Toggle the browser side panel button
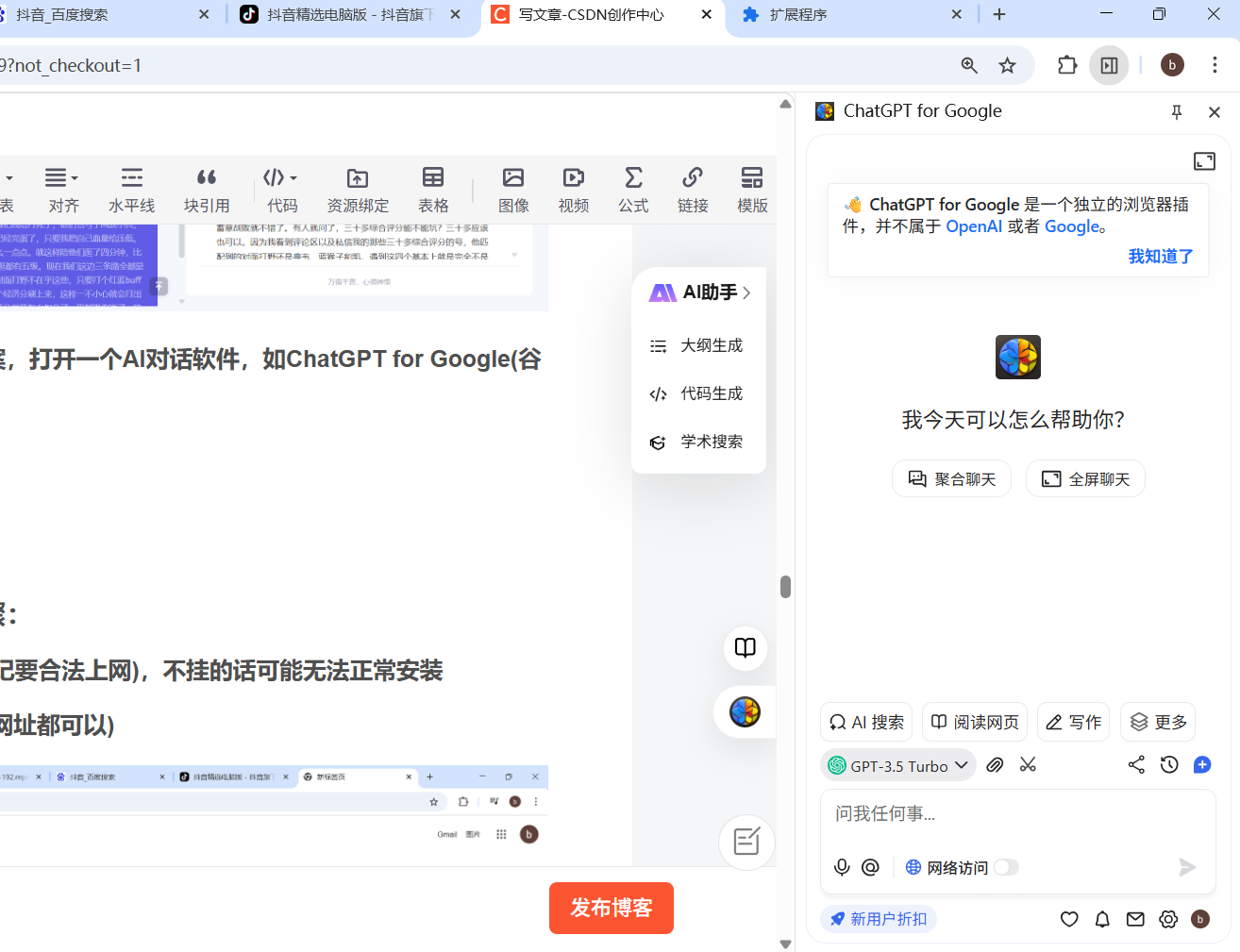The height and width of the screenshot is (952, 1240). (1110, 65)
